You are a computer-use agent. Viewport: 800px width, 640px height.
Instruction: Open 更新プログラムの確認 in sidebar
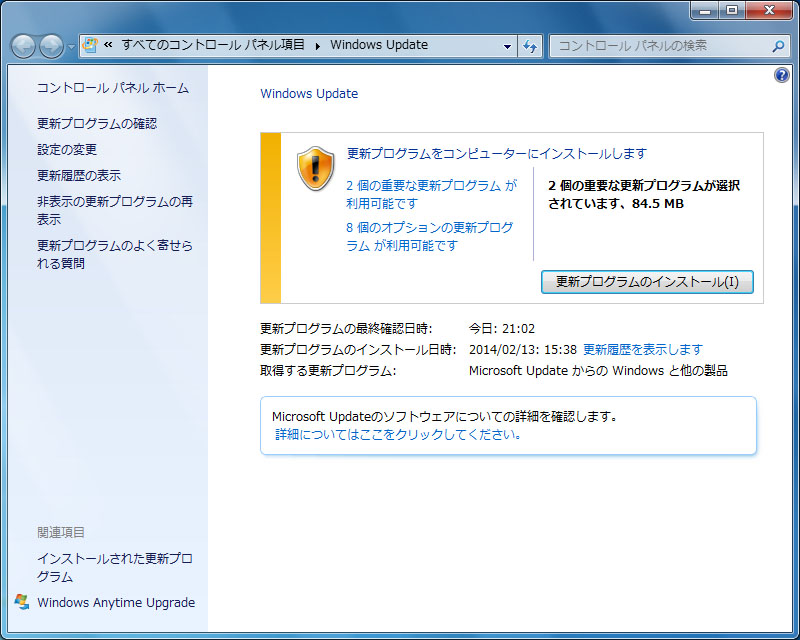click(97, 124)
